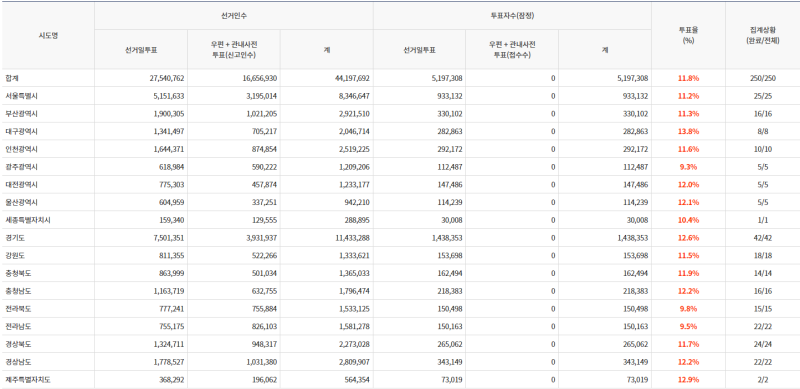Click 전라북도 15/15 count status
Viewport: 800px width, 389px height.
(762, 309)
